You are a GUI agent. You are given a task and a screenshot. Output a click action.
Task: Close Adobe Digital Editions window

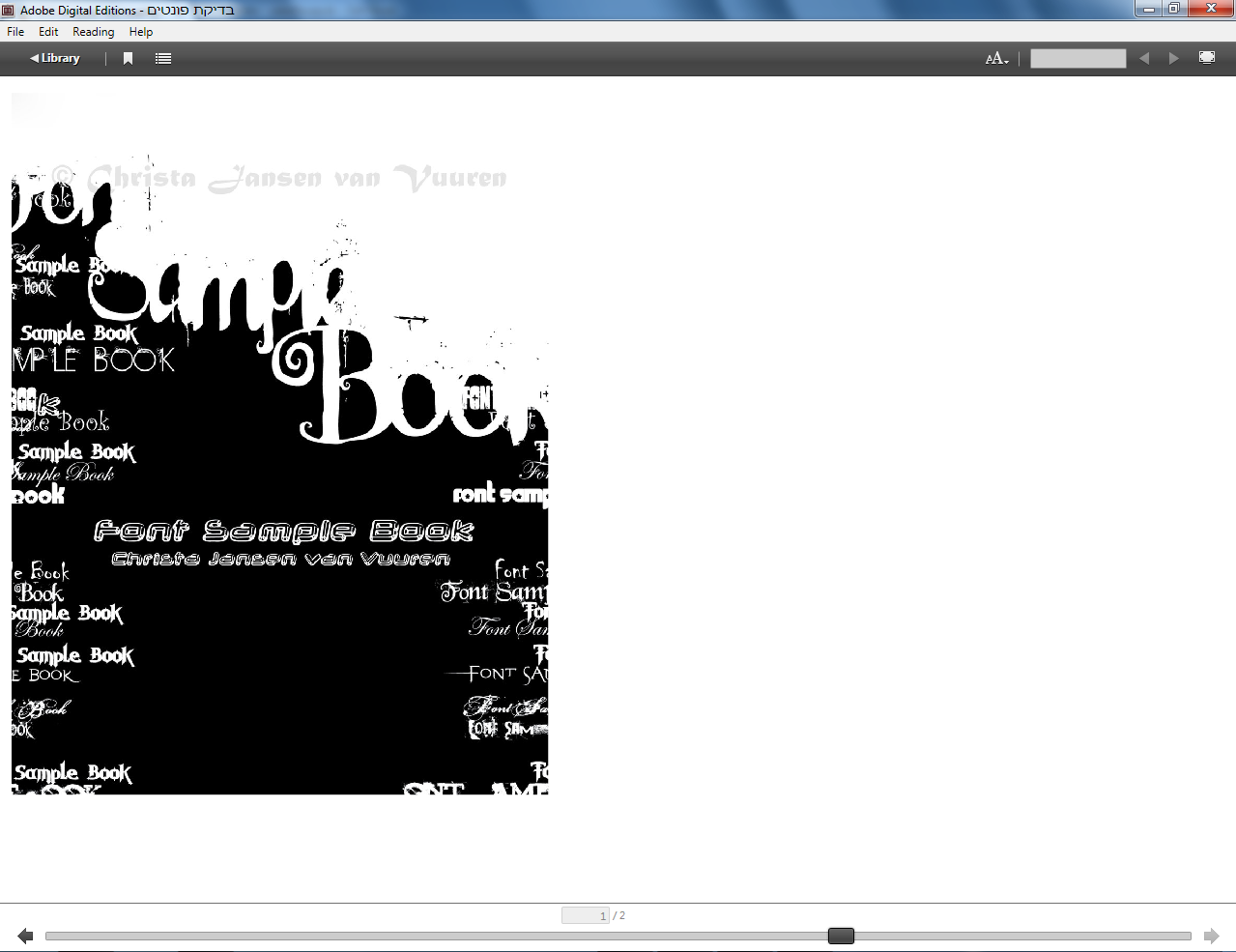pyautogui.click(x=1211, y=9)
